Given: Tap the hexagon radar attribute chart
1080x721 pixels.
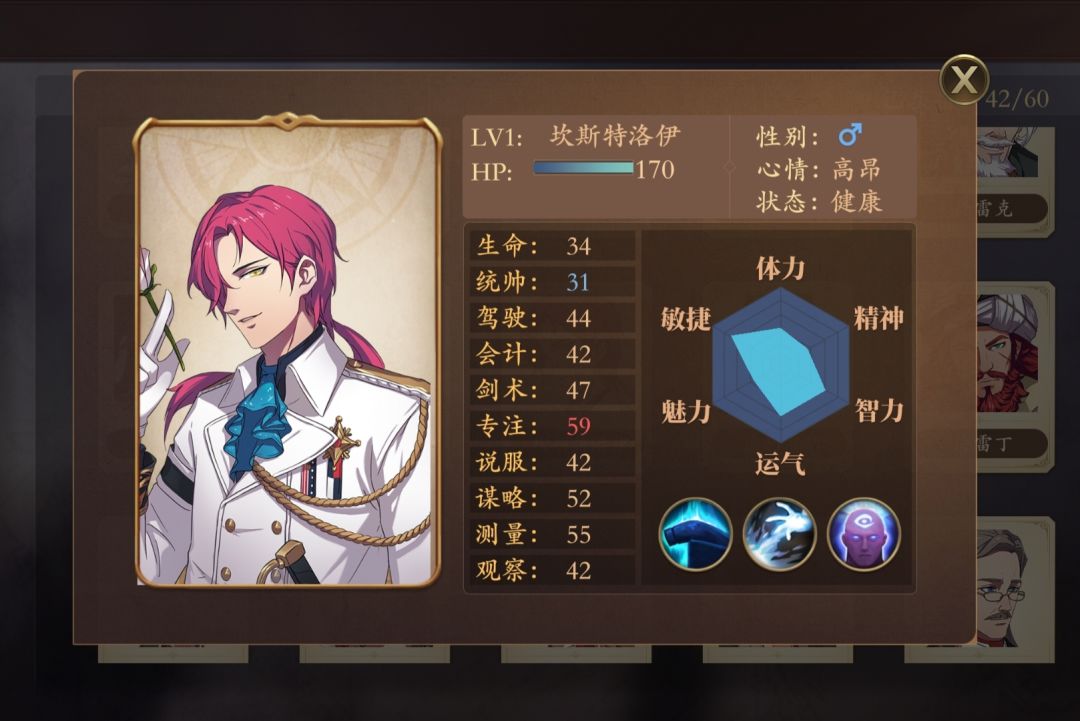Looking at the screenshot, I should (780, 365).
